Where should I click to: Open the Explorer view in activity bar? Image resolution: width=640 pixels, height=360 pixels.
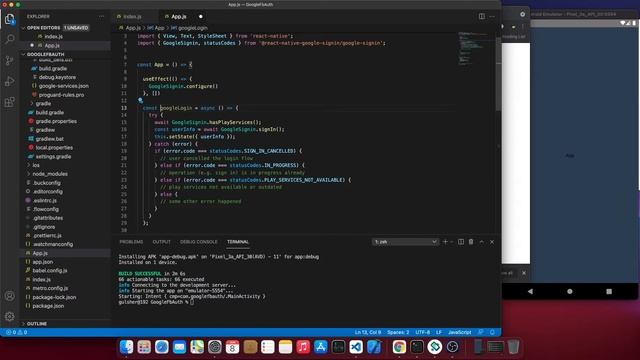click(10, 19)
